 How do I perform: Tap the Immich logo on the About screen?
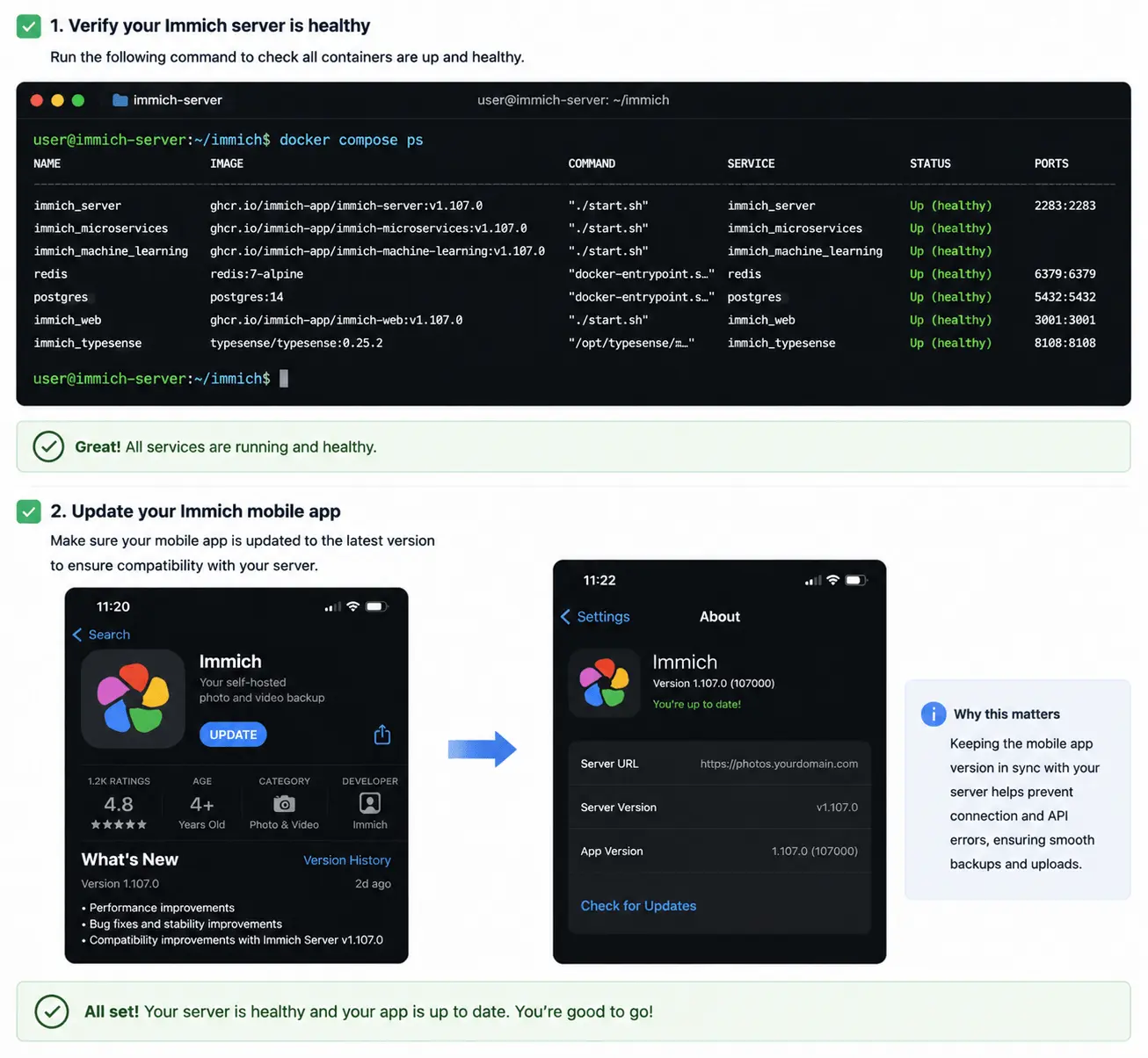coord(604,683)
